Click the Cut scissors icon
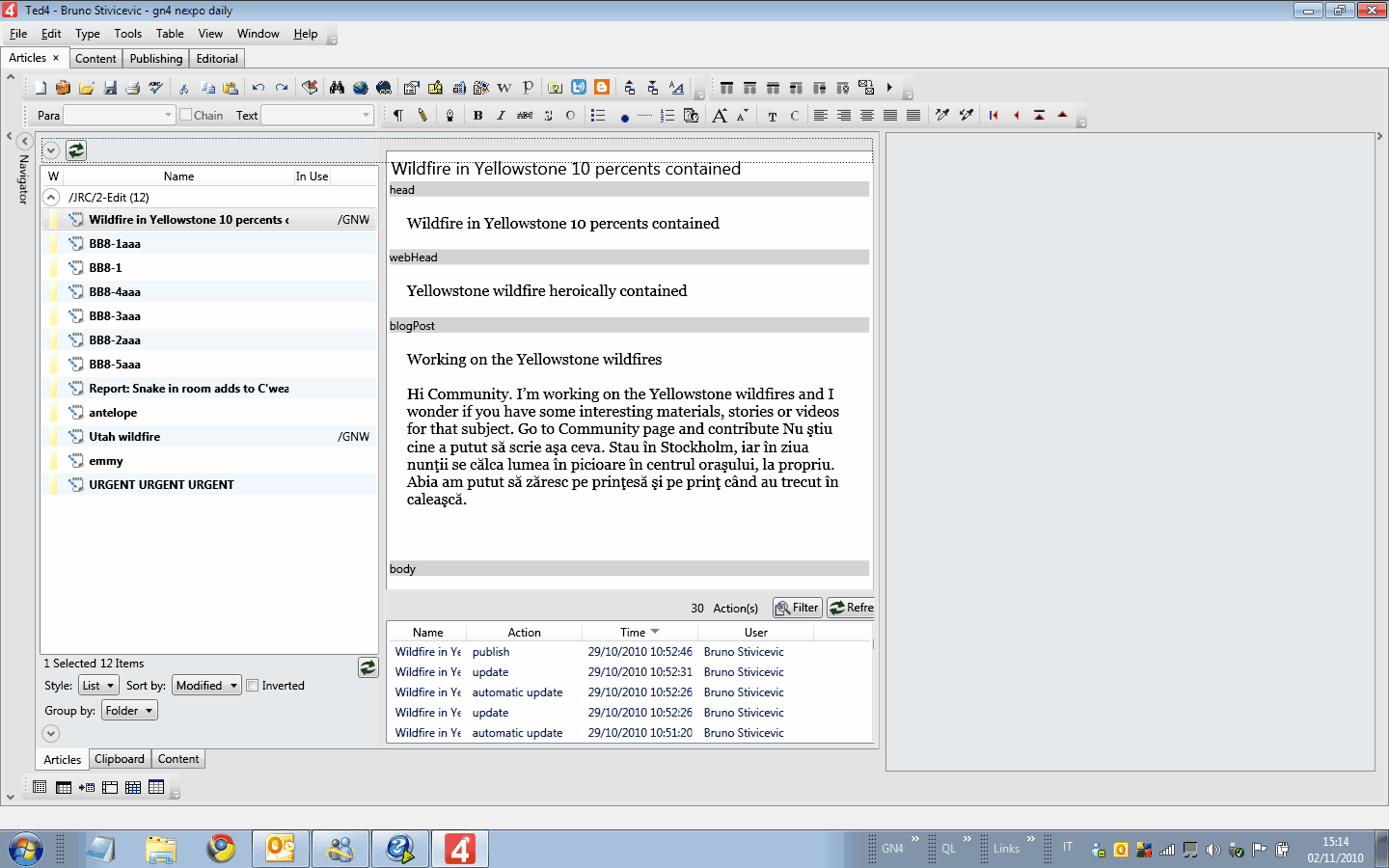 [183, 88]
